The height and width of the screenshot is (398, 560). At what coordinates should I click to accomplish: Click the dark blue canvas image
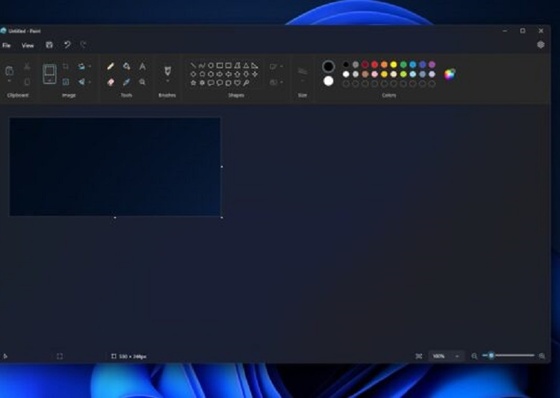tap(115, 166)
